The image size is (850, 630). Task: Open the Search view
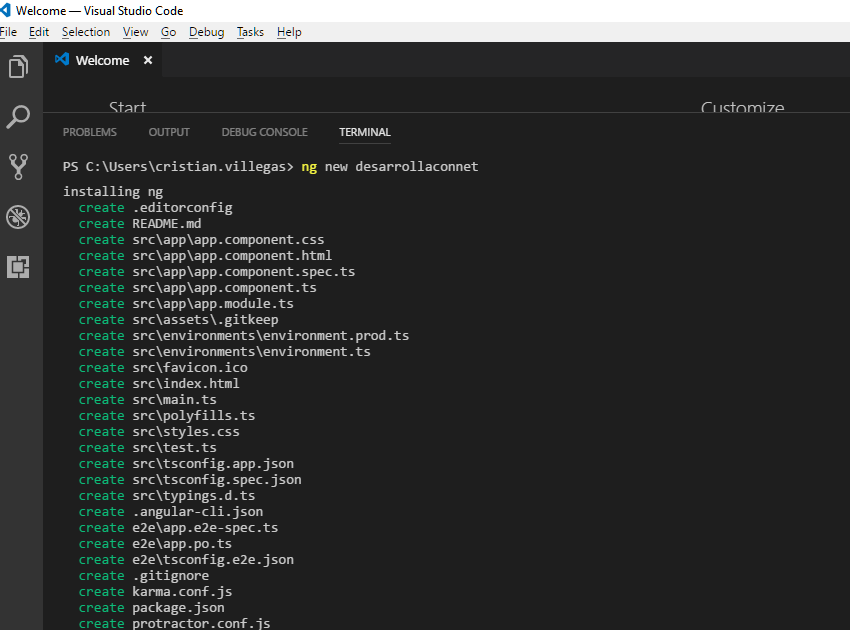(18, 117)
